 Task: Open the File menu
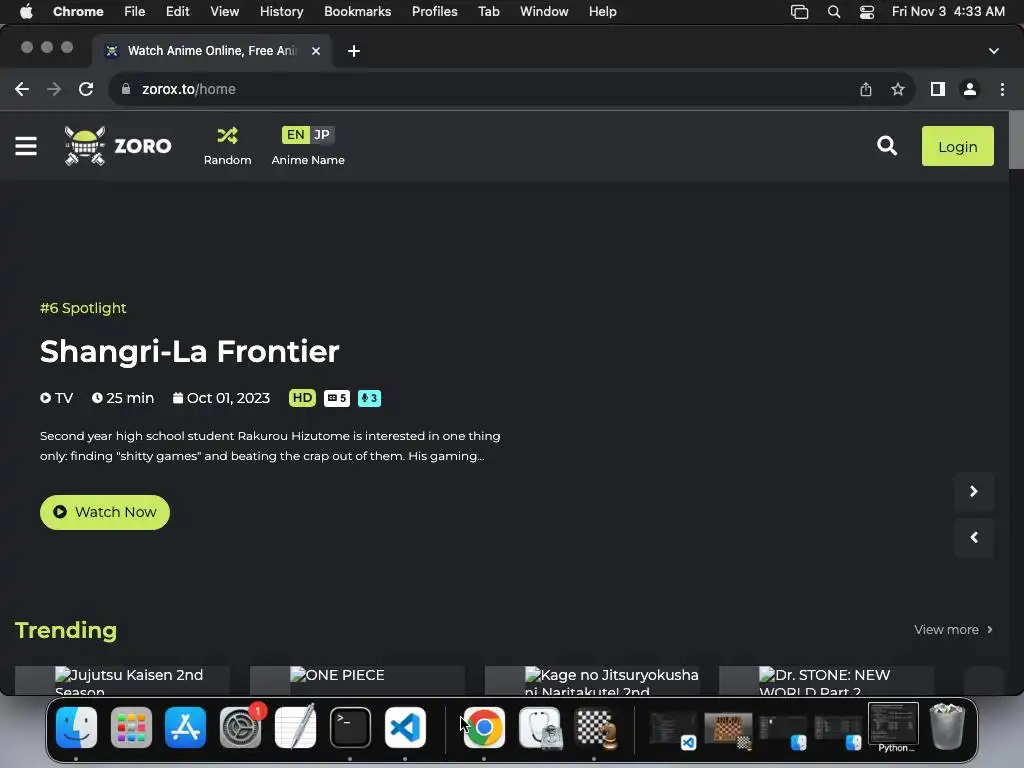click(x=135, y=11)
